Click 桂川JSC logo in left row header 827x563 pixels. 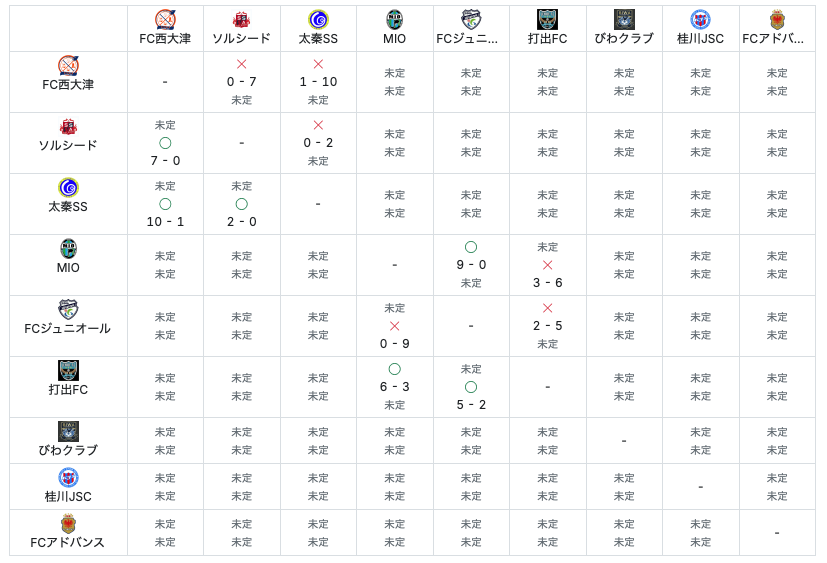pyautogui.click(x=68, y=477)
